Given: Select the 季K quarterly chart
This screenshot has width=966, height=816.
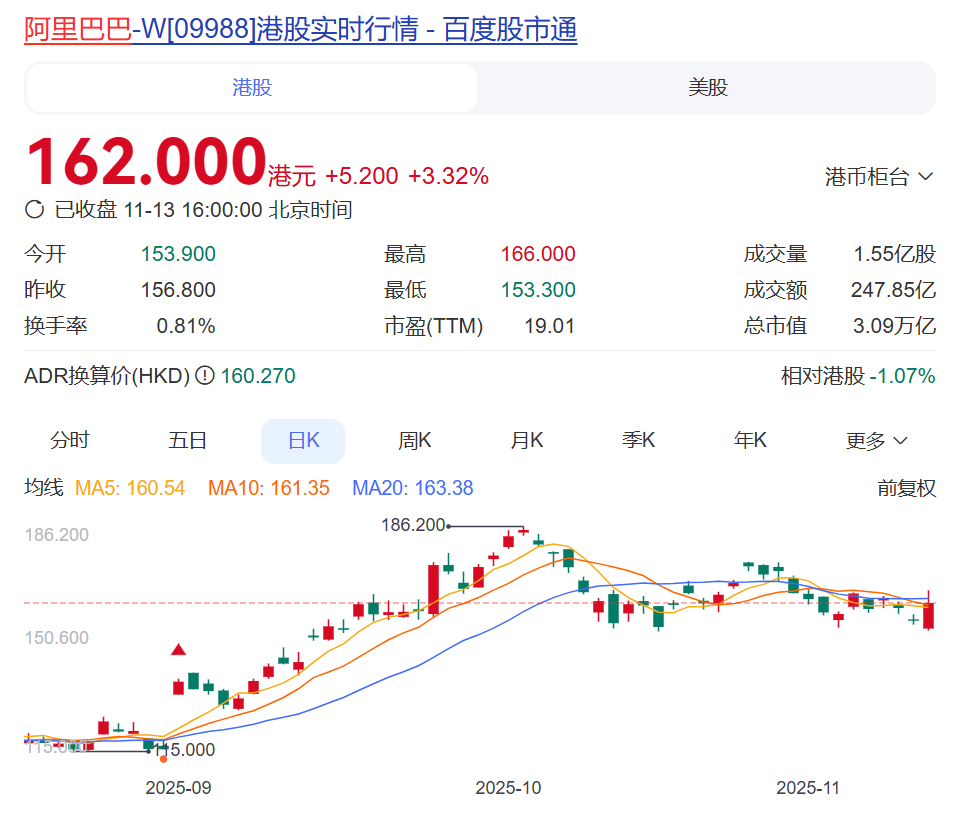Looking at the screenshot, I should (x=638, y=439).
